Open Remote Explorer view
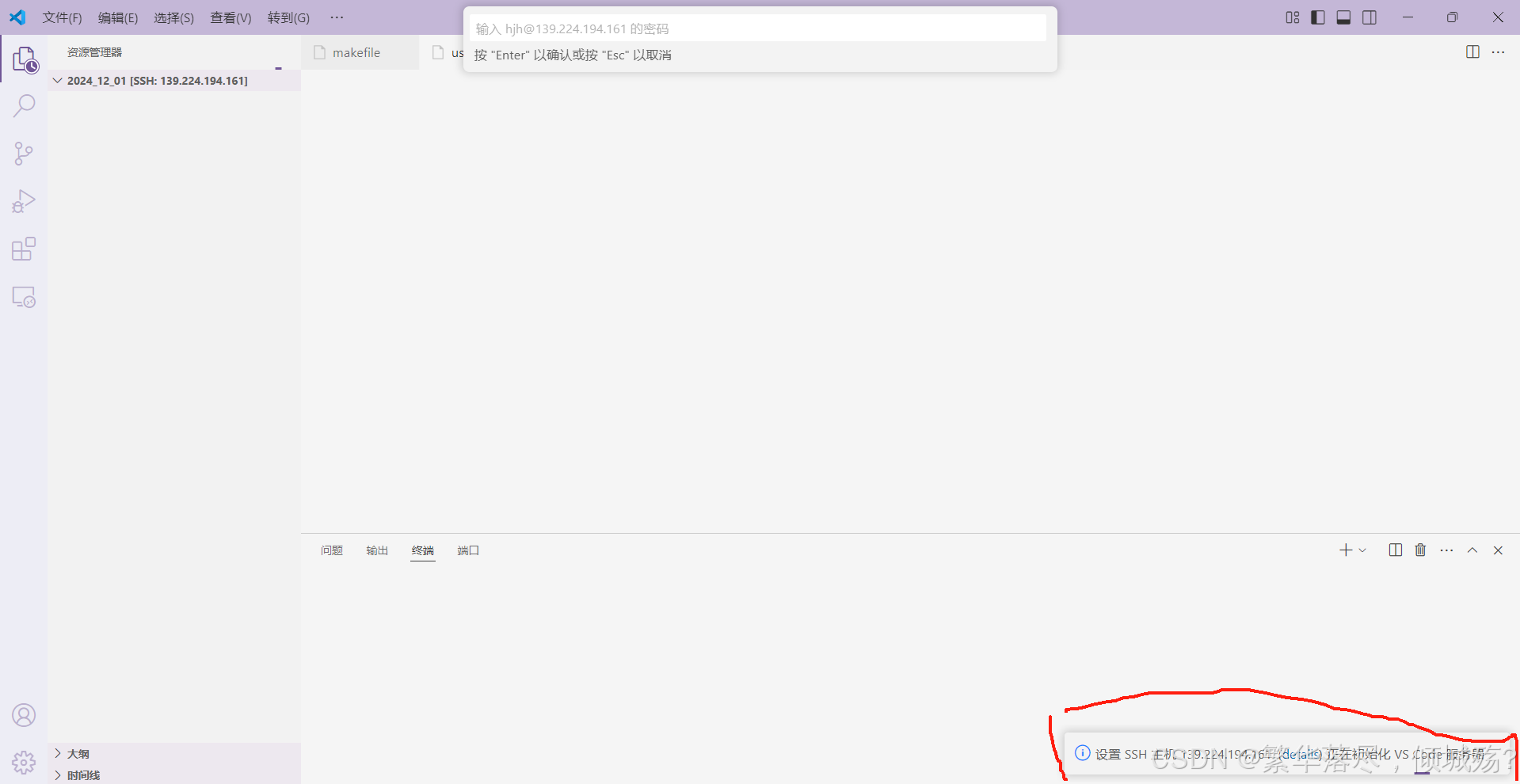 24,297
